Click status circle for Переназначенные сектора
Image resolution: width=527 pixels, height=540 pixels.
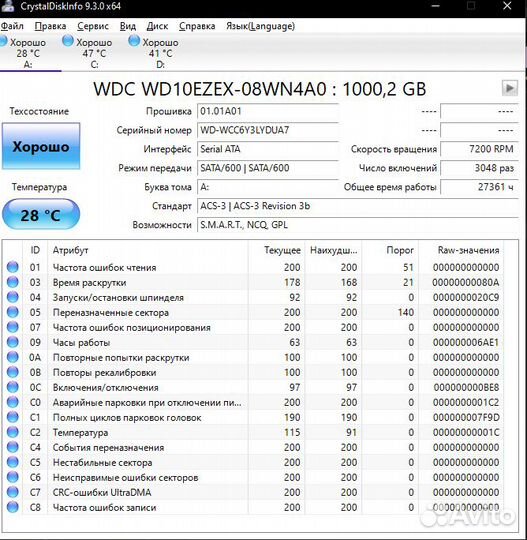pyautogui.click(x=13, y=312)
